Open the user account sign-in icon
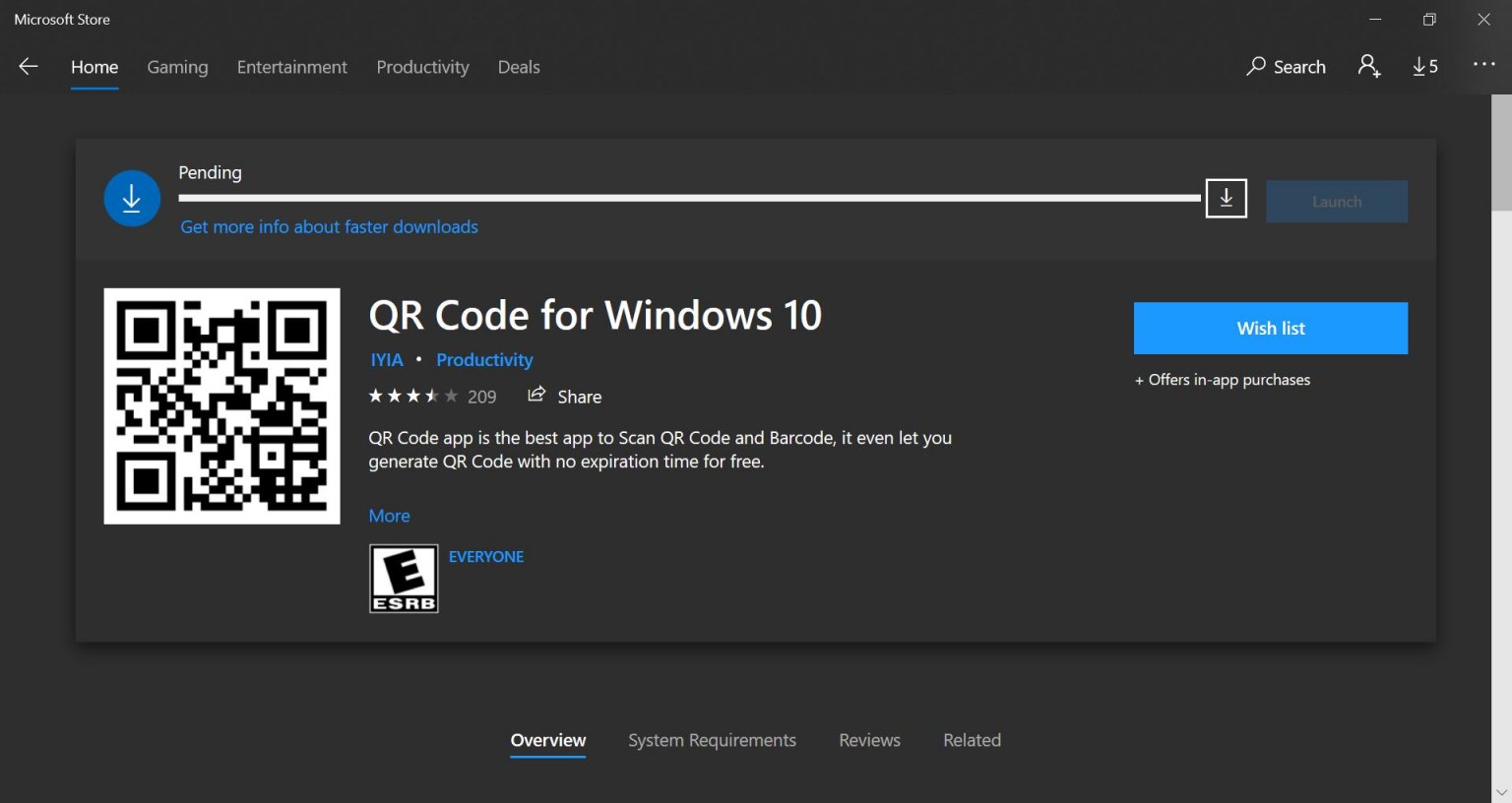This screenshot has width=1512, height=803. pos(1368,67)
